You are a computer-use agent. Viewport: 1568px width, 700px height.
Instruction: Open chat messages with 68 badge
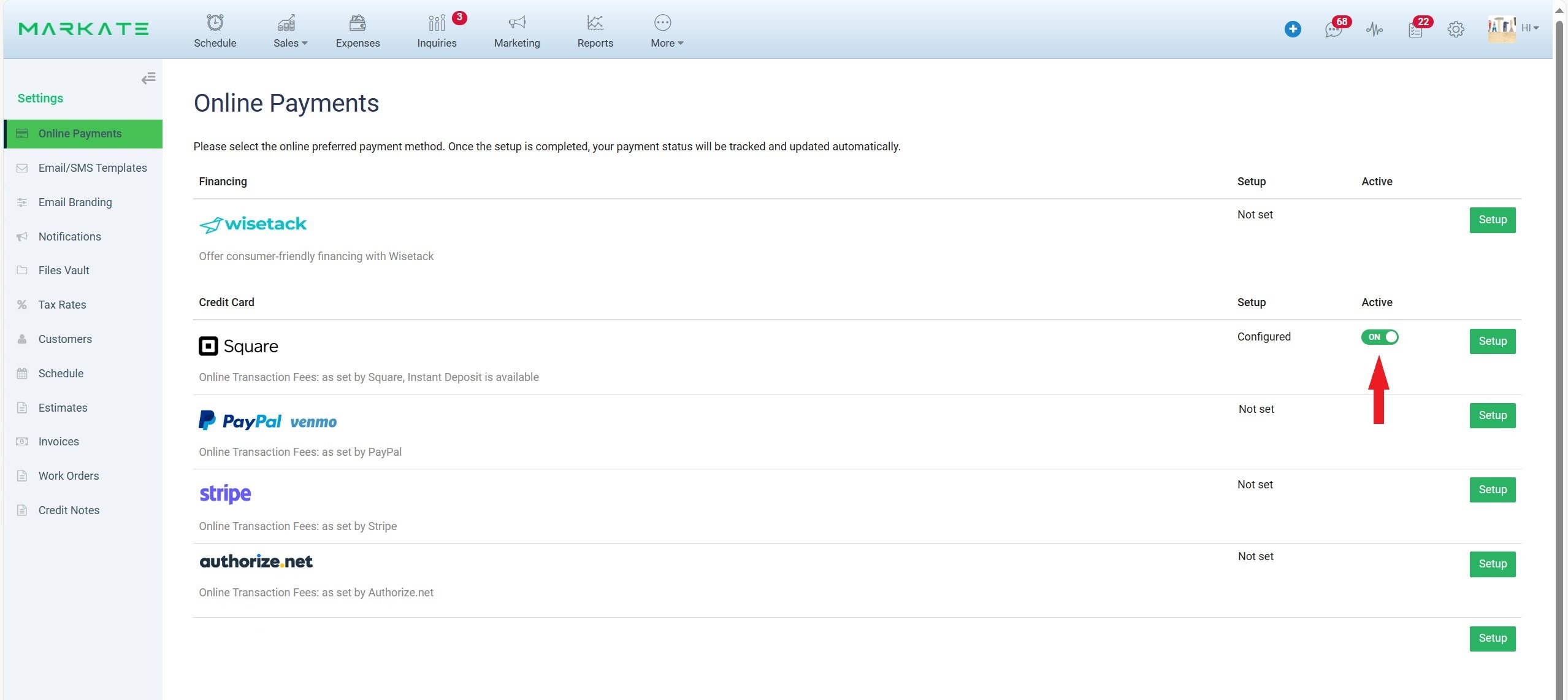[x=1333, y=29]
